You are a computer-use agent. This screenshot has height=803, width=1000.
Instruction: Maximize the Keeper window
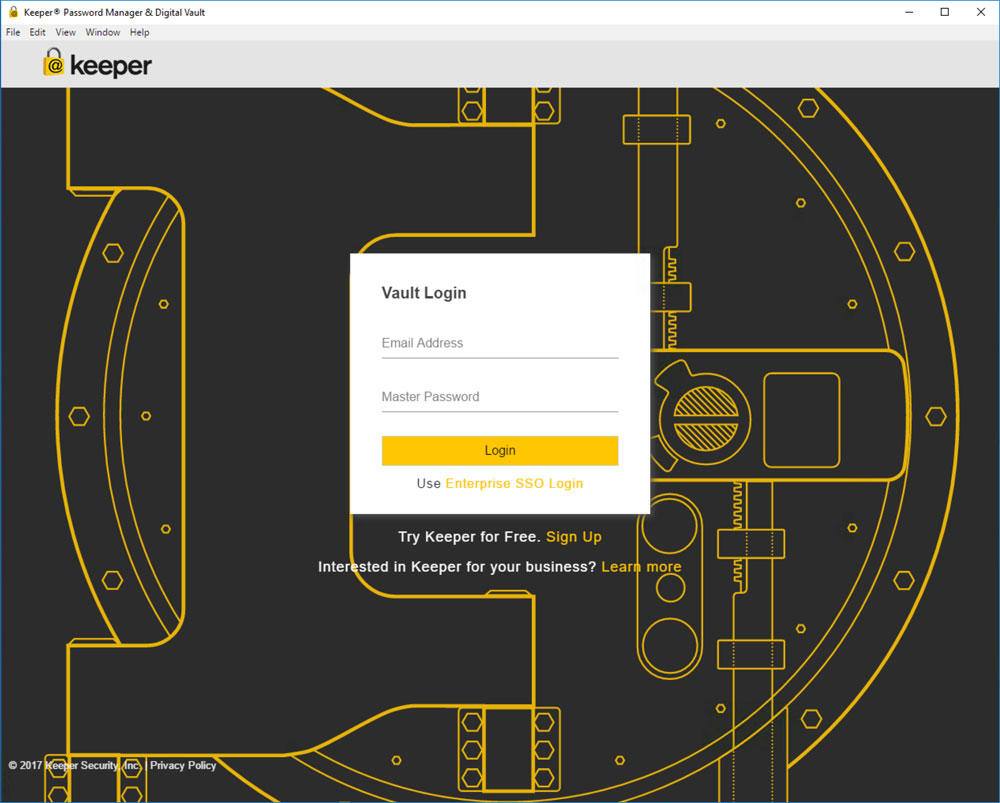click(x=945, y=12)
